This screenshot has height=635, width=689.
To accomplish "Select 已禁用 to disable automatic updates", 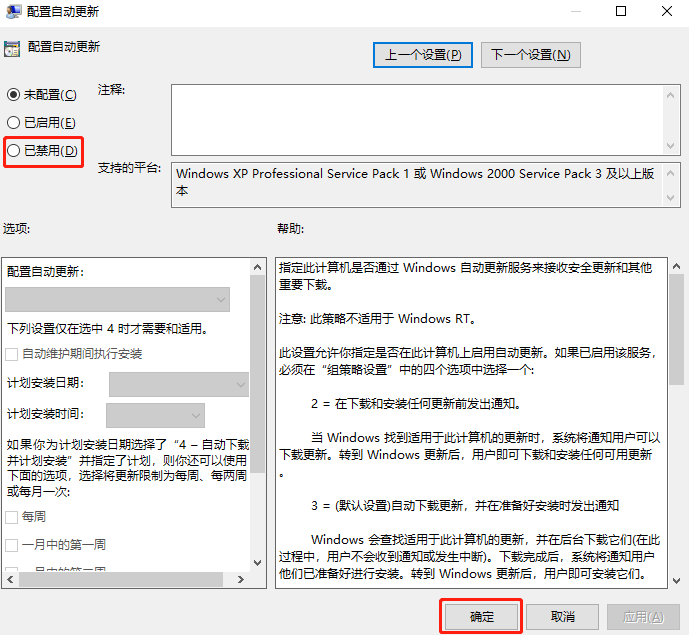I will pos(13,150).
